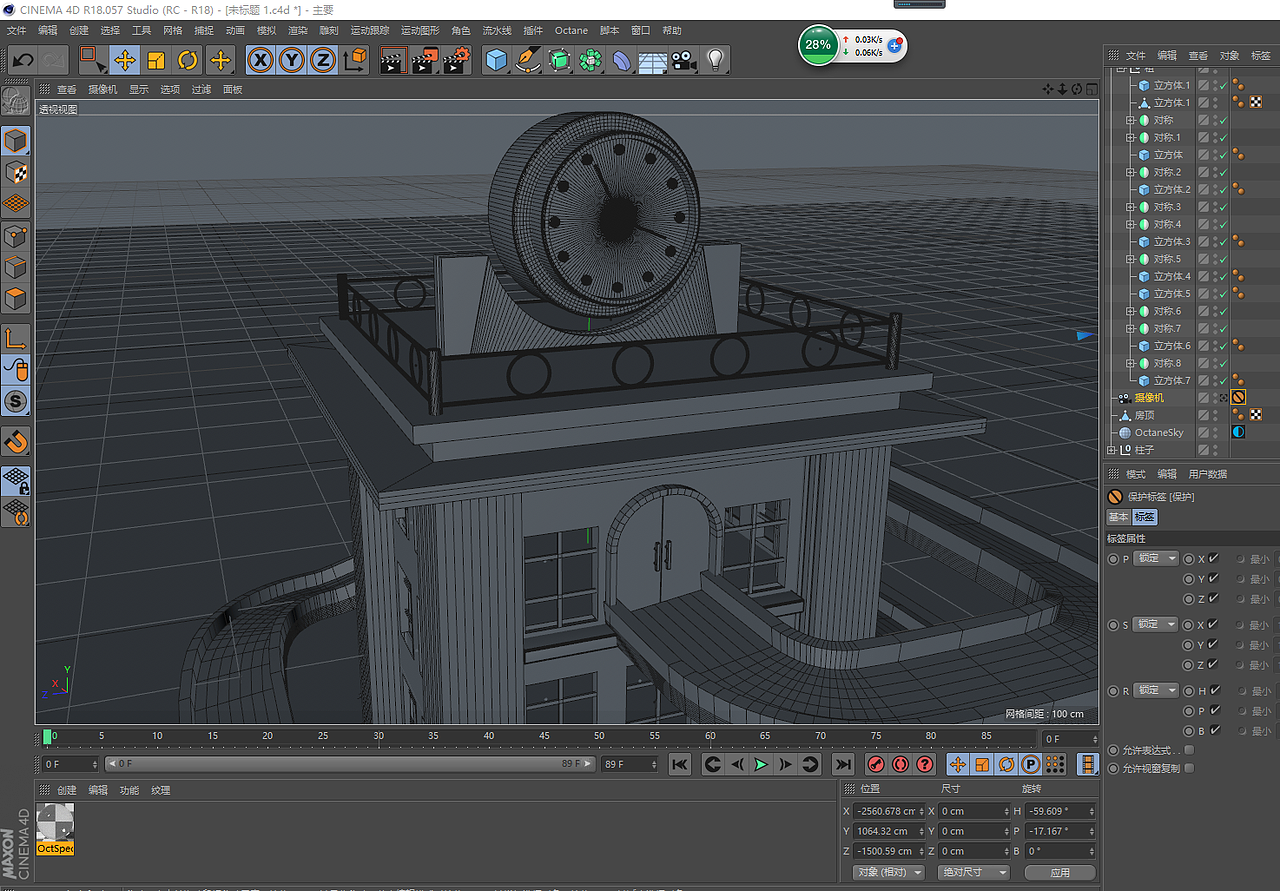Click the 保护 tag on 摄像机 row
This screenshot has width=1280, height=891.
[x=1238, y=397]
